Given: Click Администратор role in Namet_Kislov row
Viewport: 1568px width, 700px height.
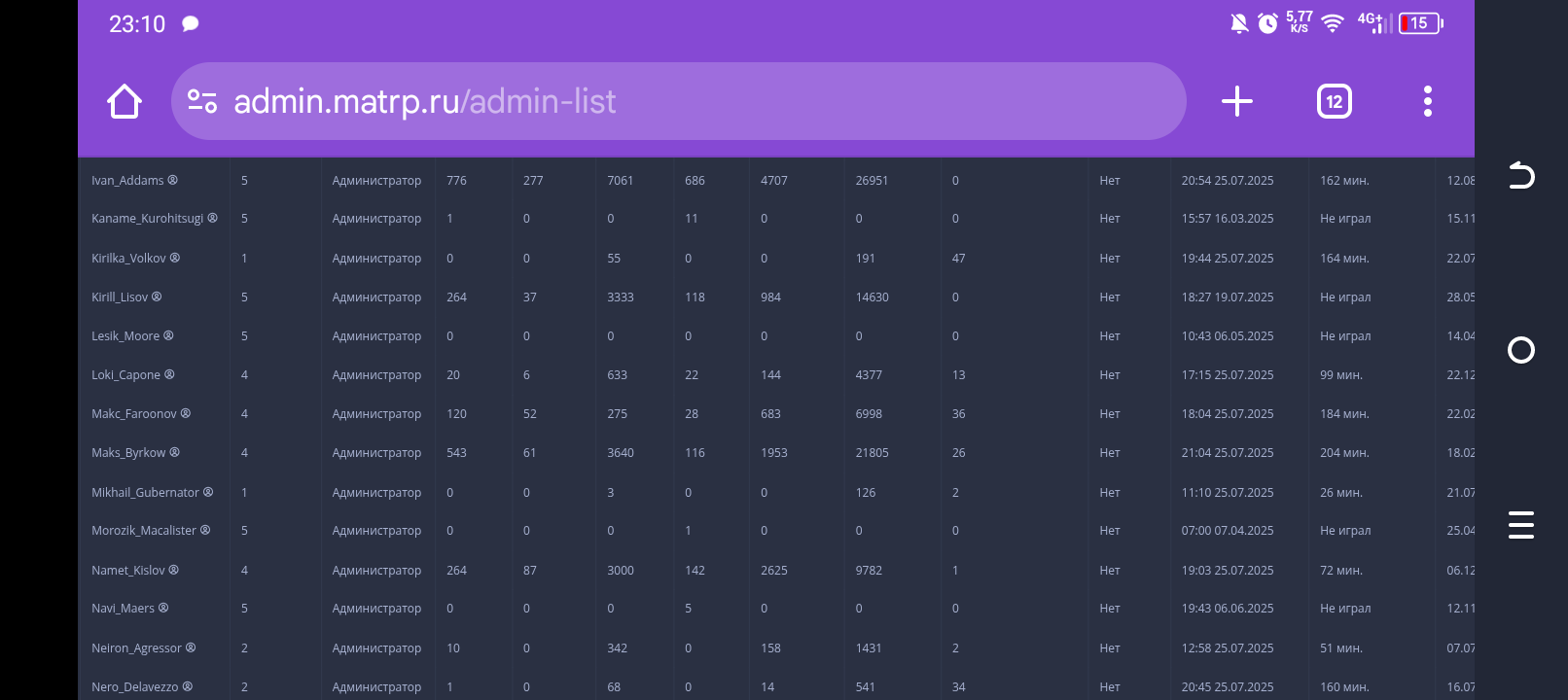Looking at the screenshot, I should coord(376,571).
